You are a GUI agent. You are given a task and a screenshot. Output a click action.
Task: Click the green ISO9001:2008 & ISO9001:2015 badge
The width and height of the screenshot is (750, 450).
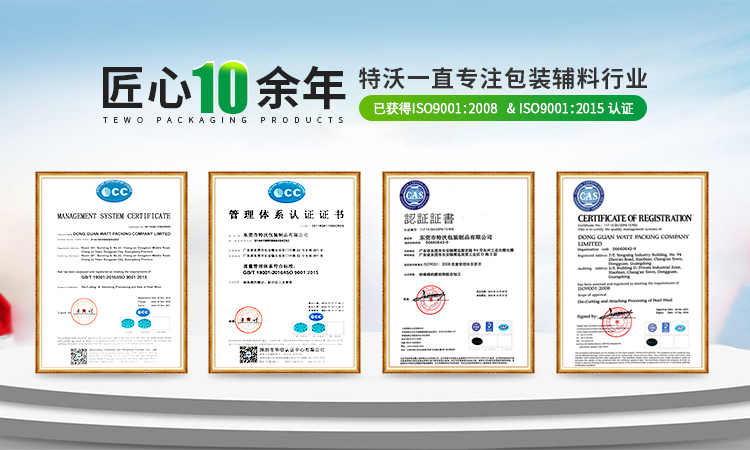click(503, 108)
